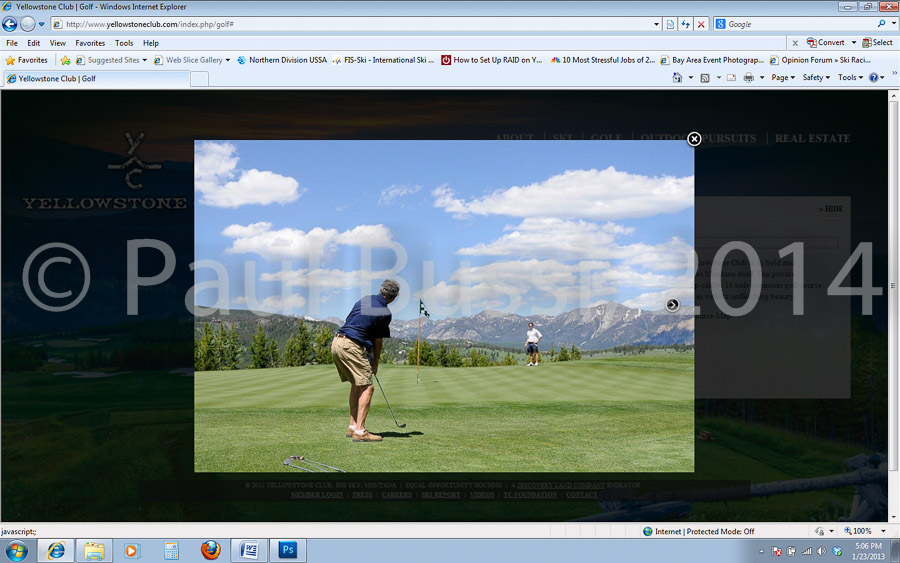
Task: Click the Read Mail envelope icon
Action: (731, 77)
